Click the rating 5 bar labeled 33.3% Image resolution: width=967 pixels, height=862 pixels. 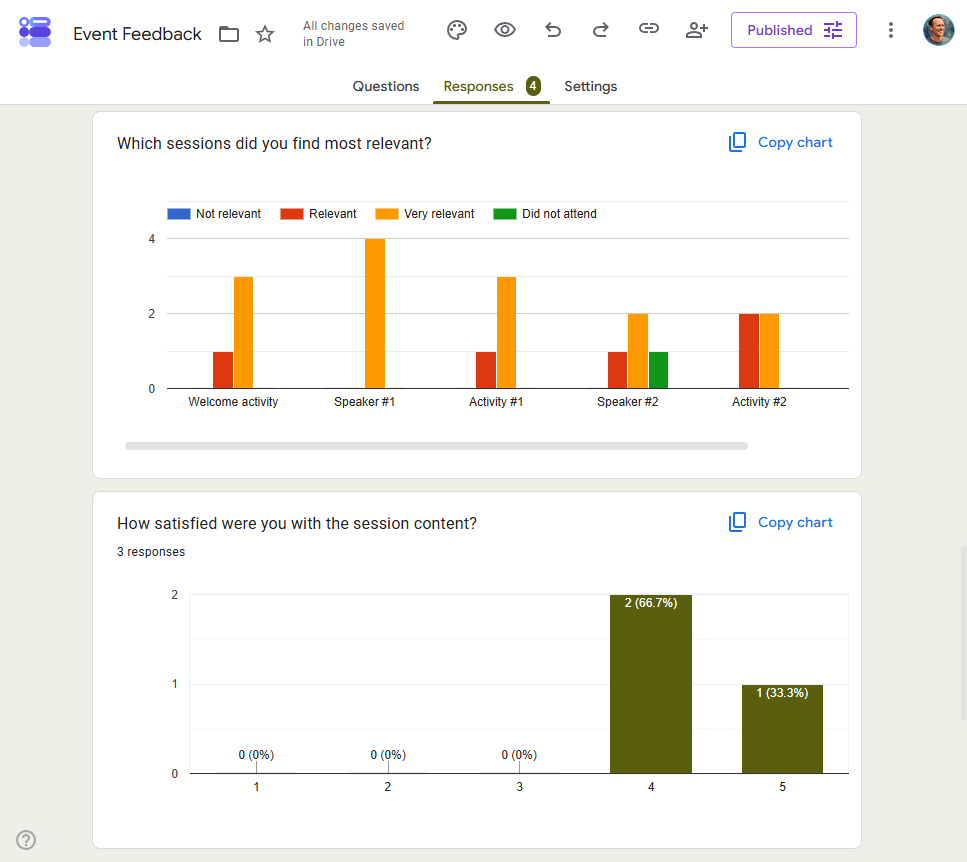(x=782, y=729)
